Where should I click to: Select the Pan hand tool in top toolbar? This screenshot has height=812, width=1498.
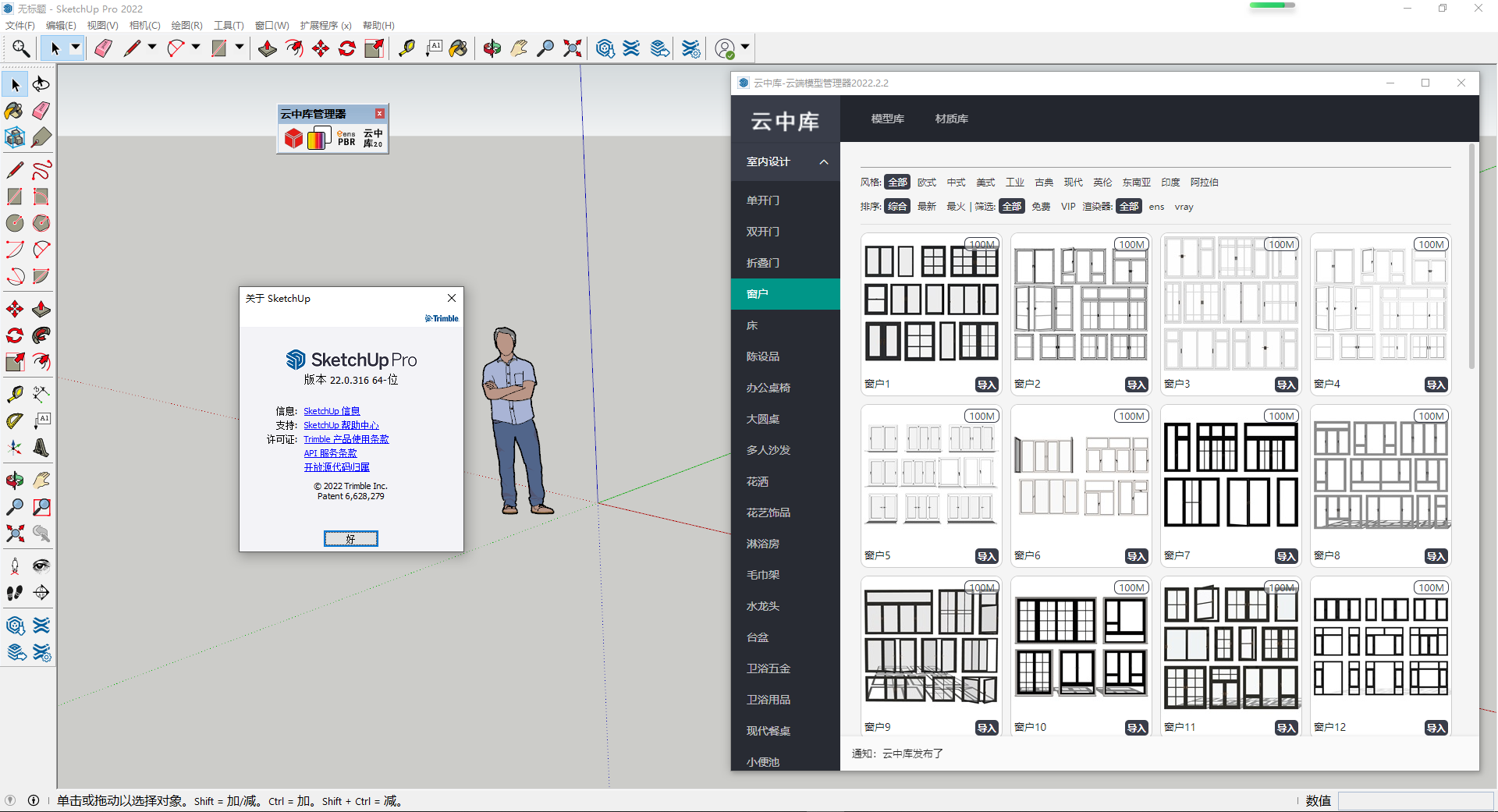click(519, 48)
